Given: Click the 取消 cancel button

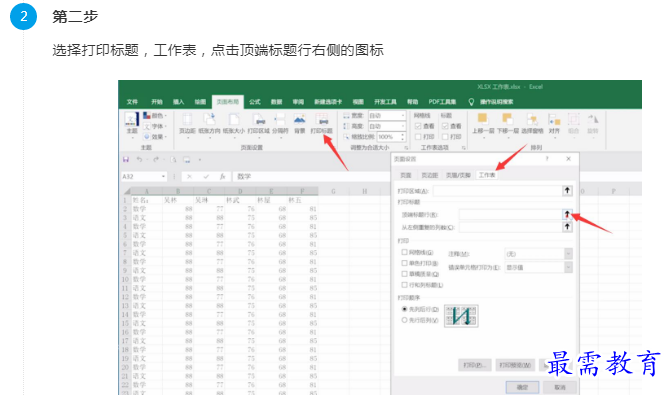Looking at the screenshot, I should click(x=560, y=387).
